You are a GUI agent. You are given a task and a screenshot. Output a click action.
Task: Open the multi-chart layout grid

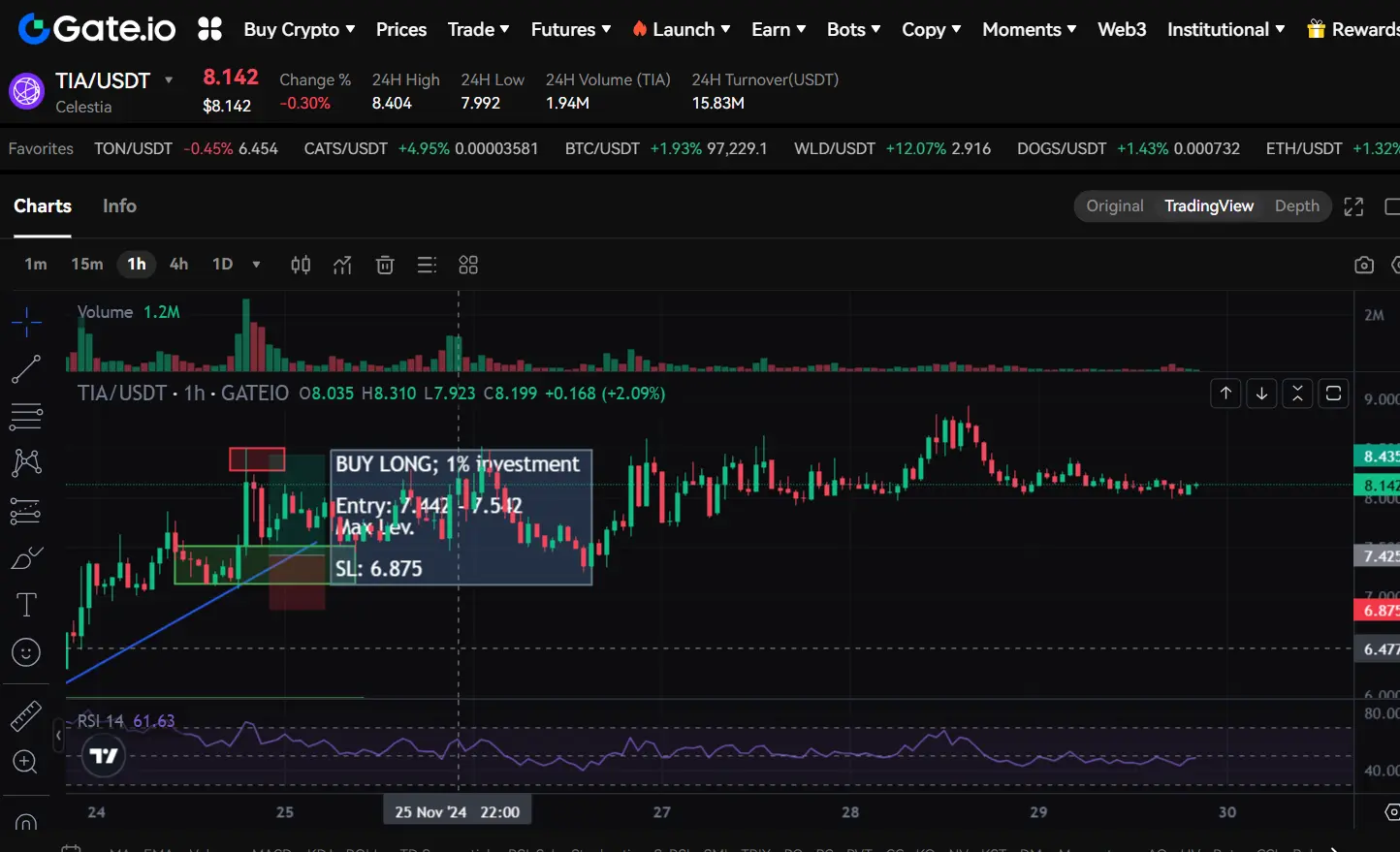coord(468,265)
